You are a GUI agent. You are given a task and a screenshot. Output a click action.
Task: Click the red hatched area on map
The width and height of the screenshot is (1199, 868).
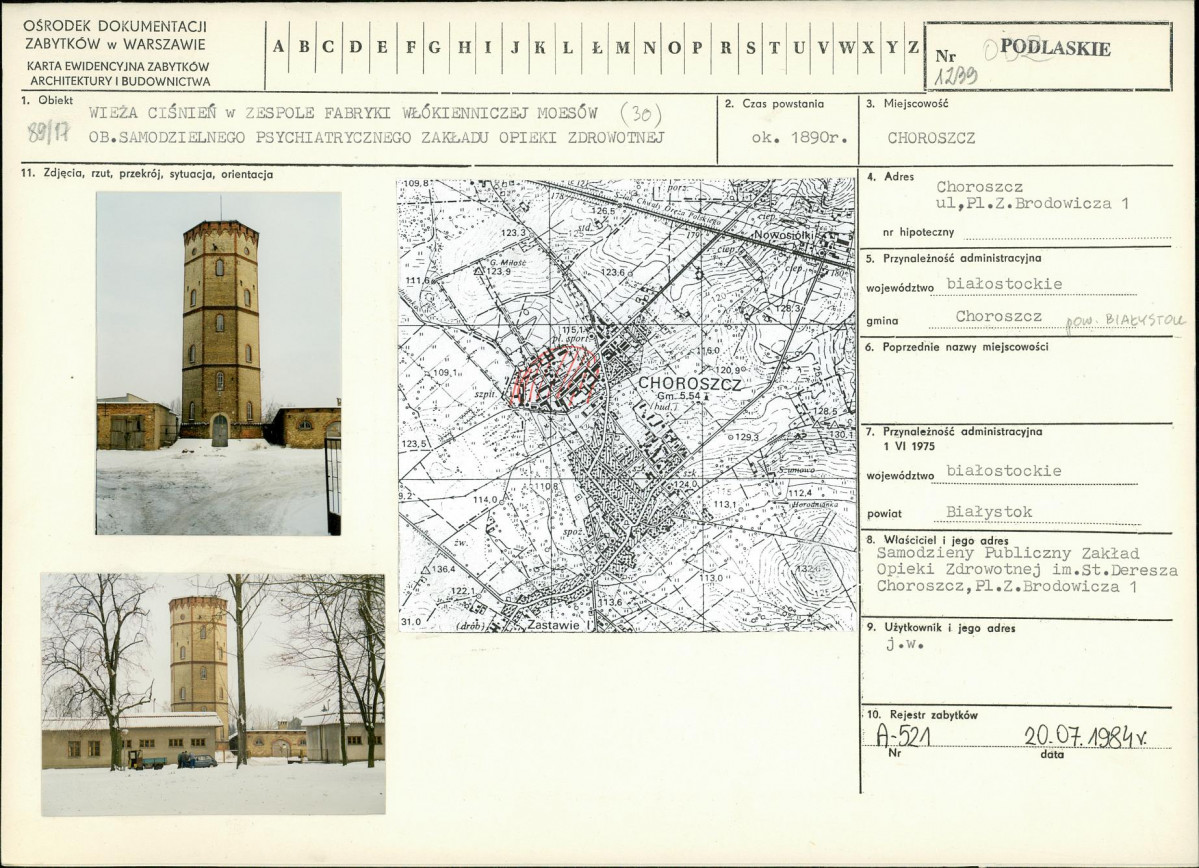coord(555,375)
